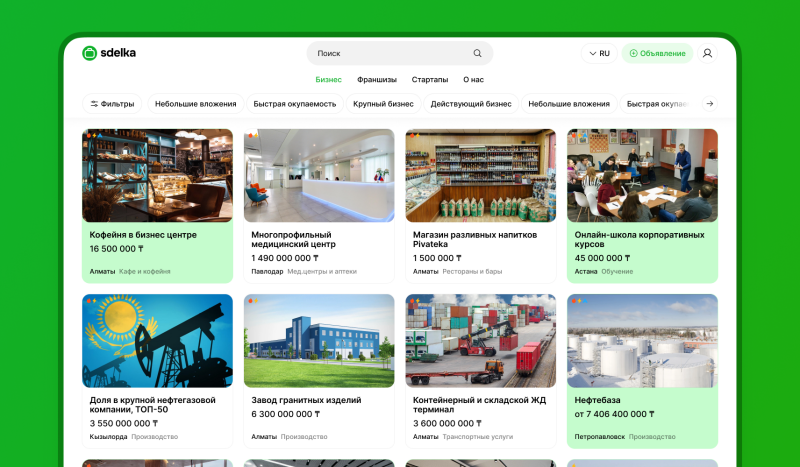Open the oil depot tanks photo

click(x=642, y=340)
